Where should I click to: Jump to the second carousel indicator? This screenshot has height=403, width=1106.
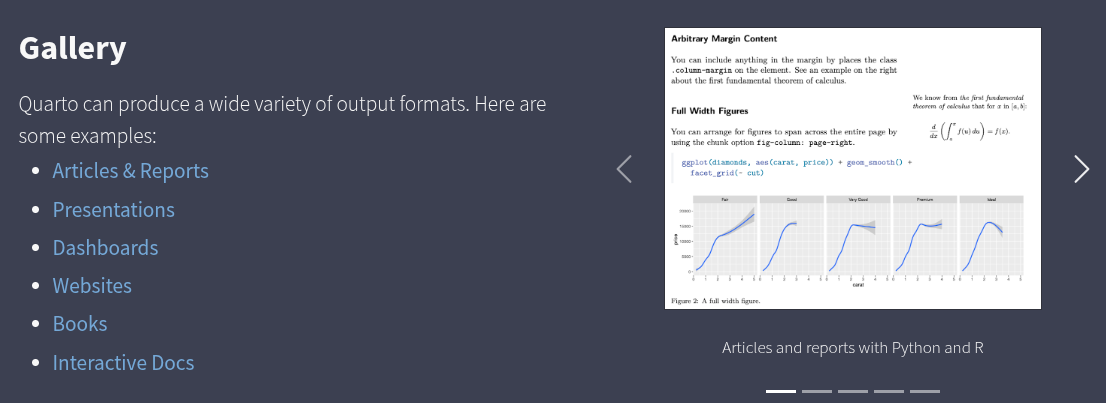[x=816, y=391]
